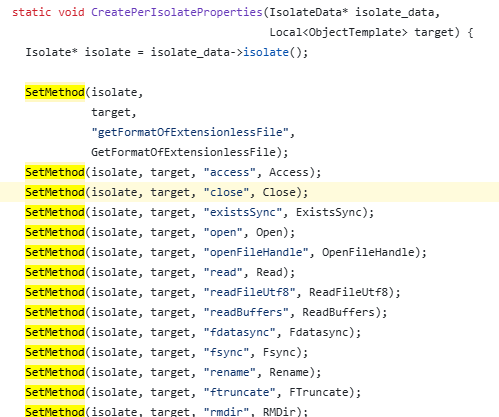Click Local<ObjectTemplate> parameter type
Screen dimensions: 499x417
click(338, 32)
